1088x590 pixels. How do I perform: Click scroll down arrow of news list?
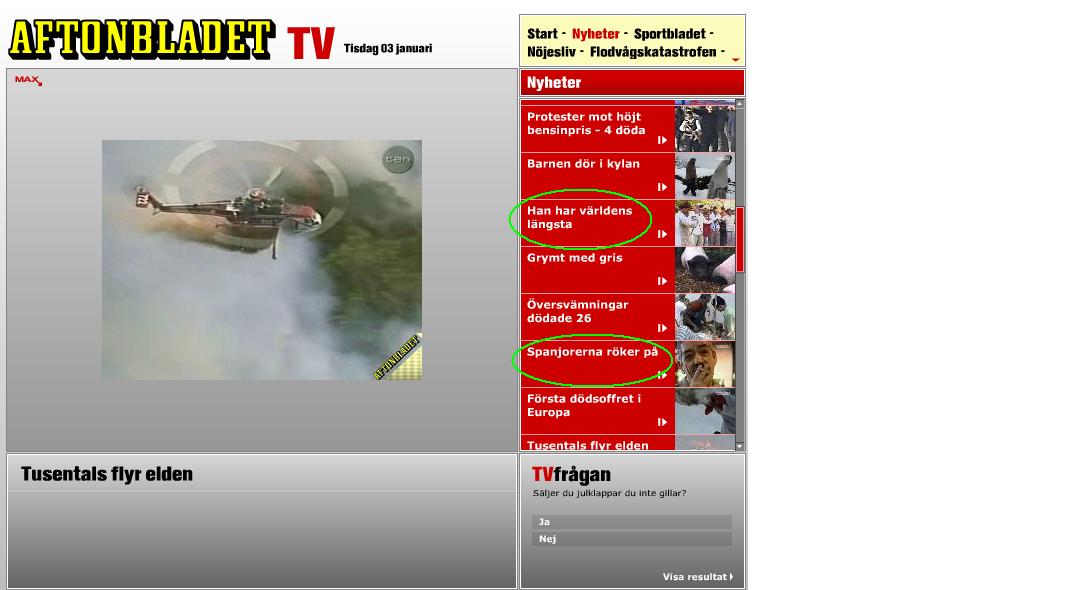coord(740,446)
